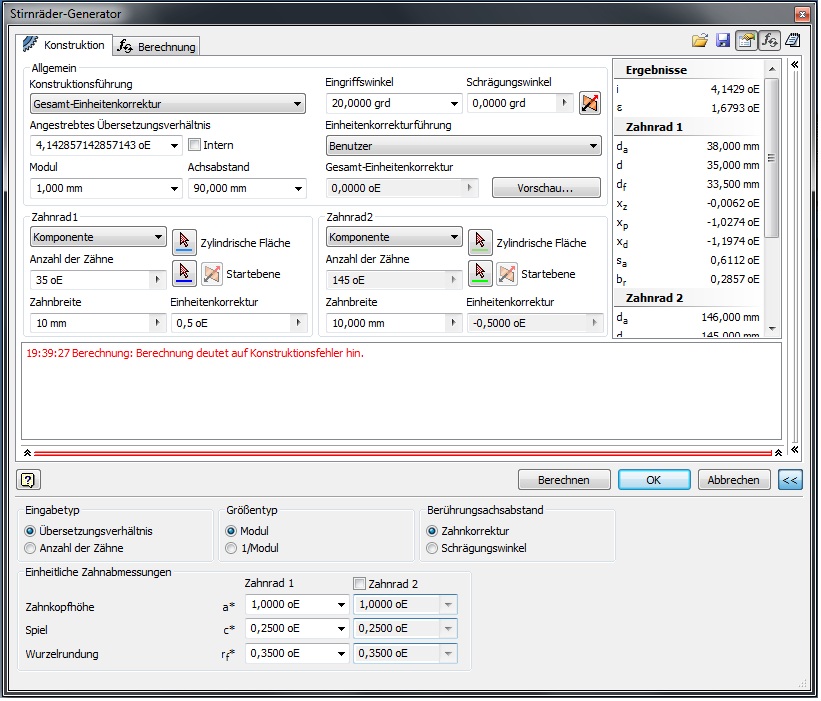Click Zahnrad1 Einheitenkorrektur input field
The image size is (821, 701).
pyautogui.click(x=232, y=324)
